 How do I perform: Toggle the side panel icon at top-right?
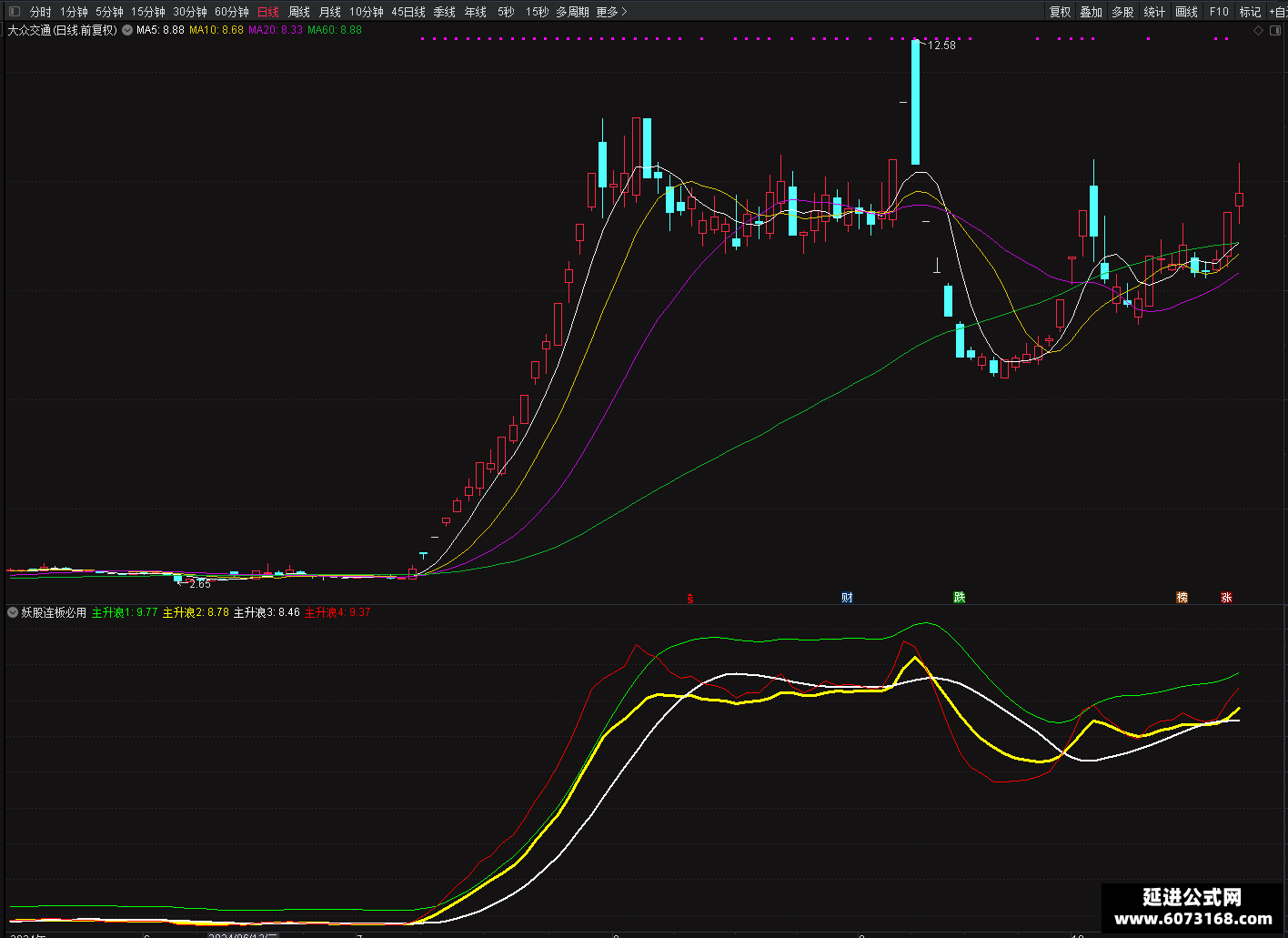(1274, 30)
